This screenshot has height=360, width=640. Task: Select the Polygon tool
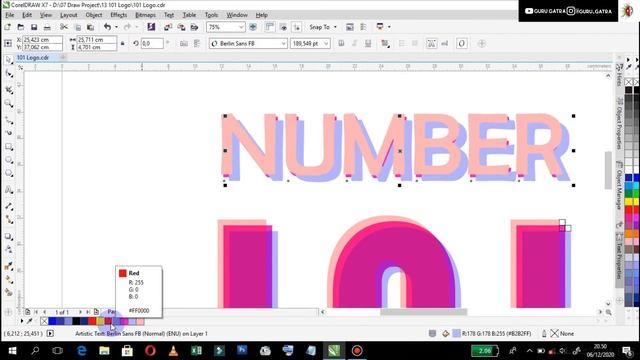tap(9, 173)
